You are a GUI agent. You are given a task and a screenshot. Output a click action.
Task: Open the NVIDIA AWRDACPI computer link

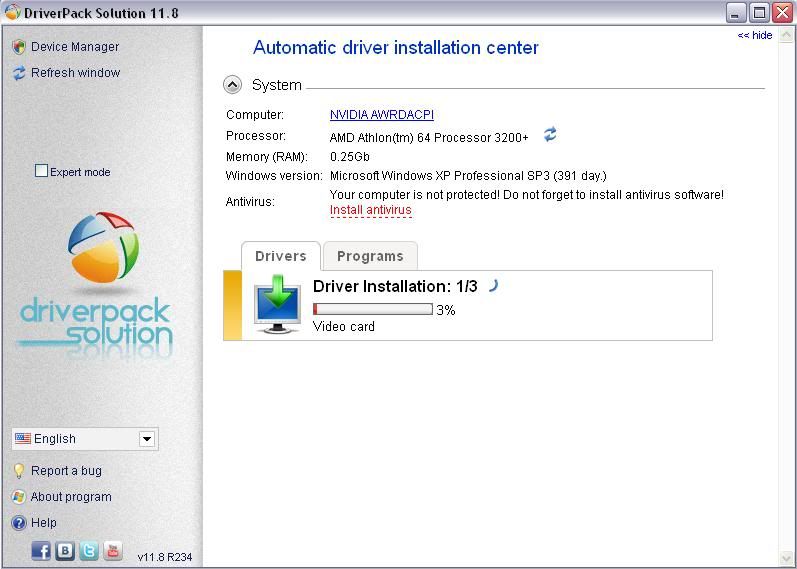(382, 115)
